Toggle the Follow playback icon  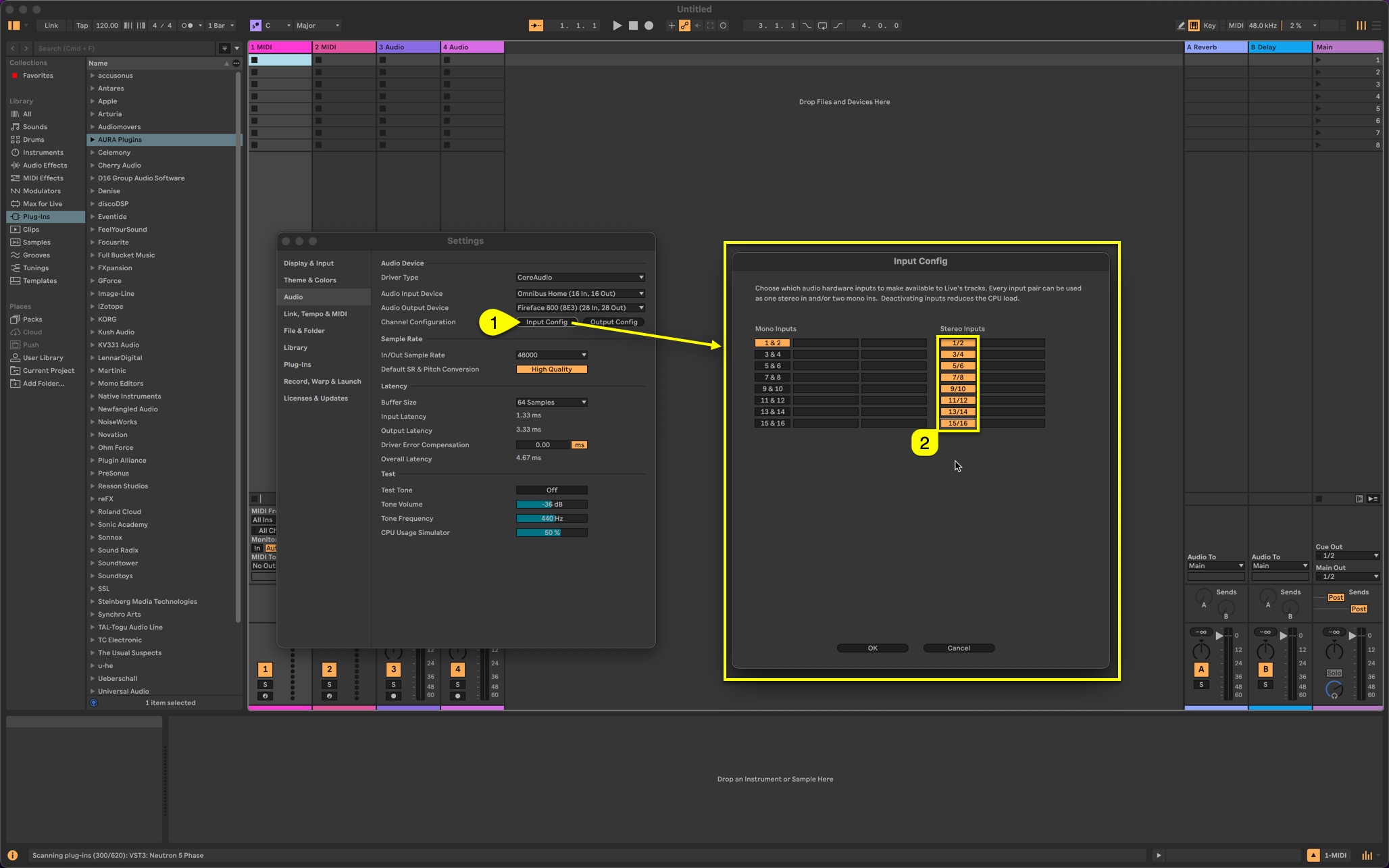(536, 26)
